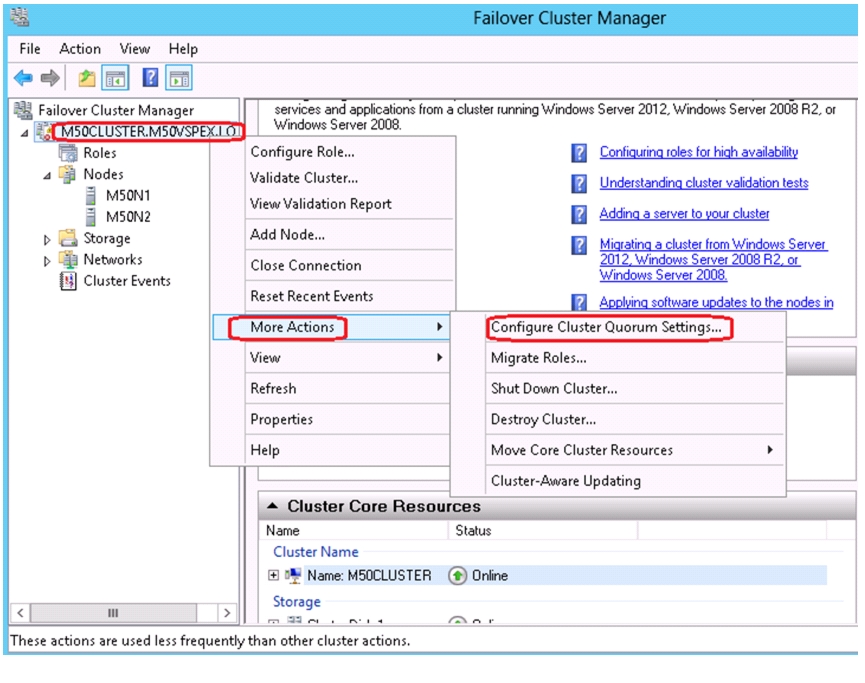
Task: Open the blue Help question-mark toolbar icon
Action: pyautogui.click(x=150, y=77)
